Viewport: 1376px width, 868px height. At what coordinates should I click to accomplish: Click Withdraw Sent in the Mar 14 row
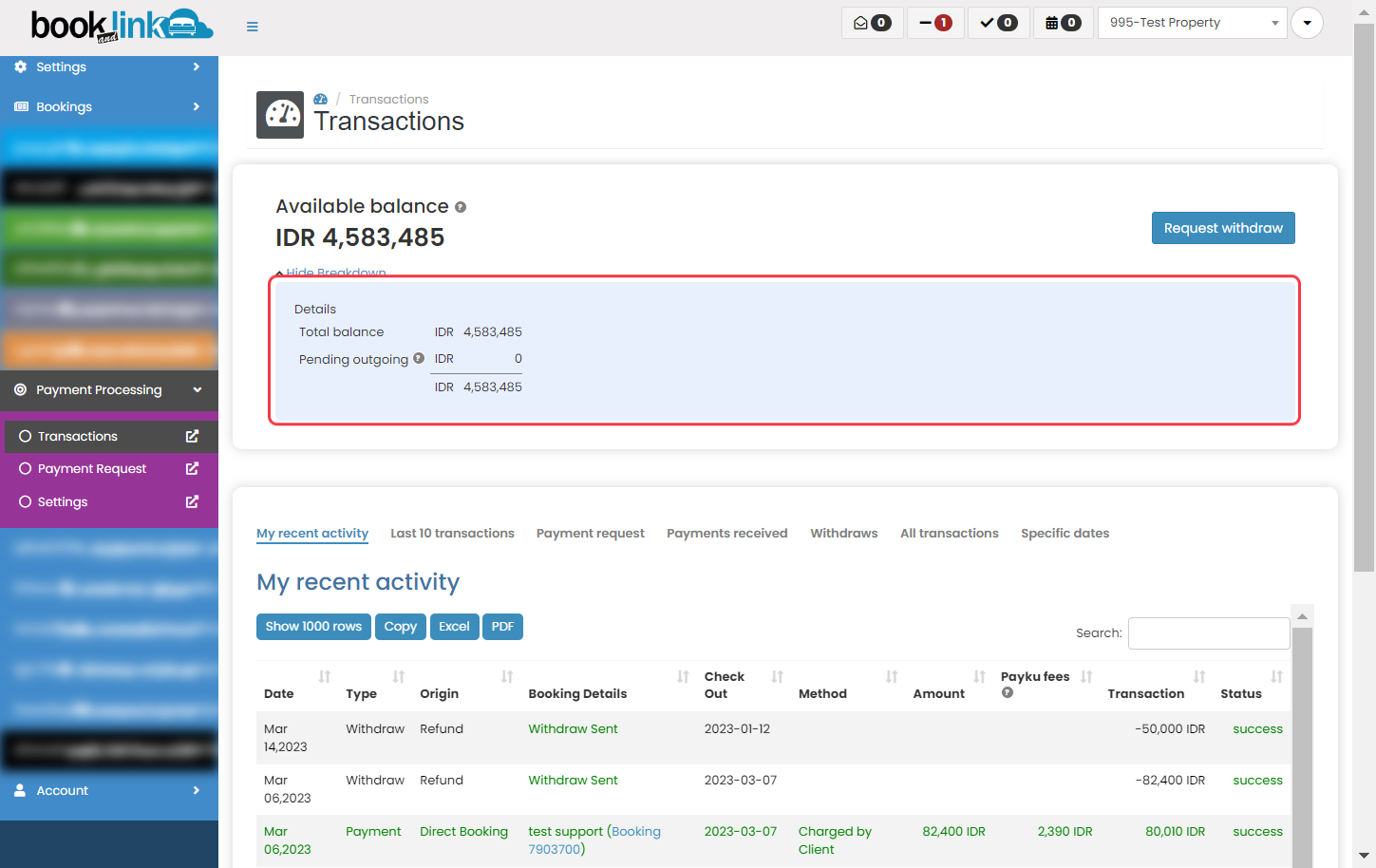[x=573, y=729]
